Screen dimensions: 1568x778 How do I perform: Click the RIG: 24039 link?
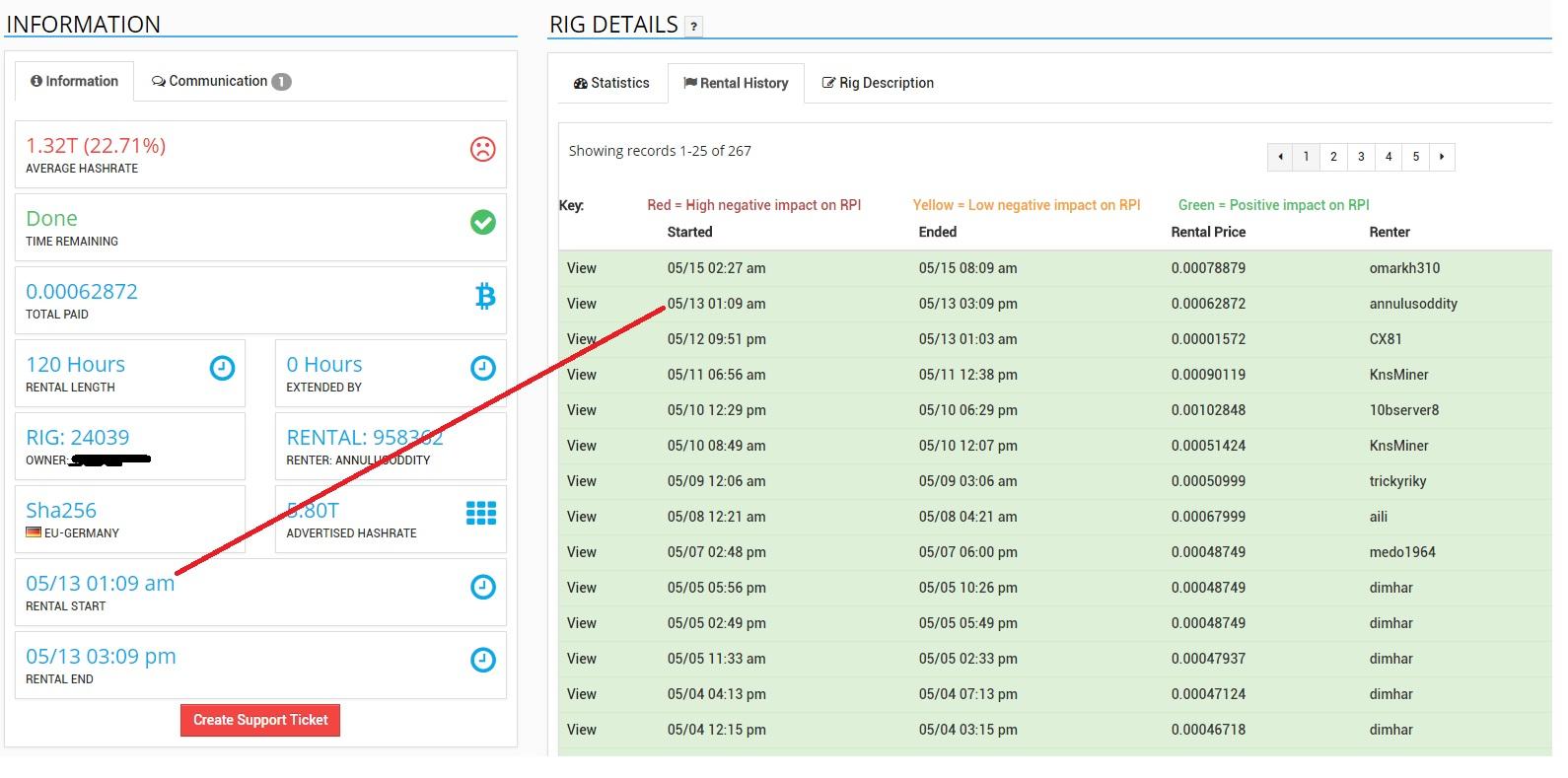tap(77, 437)
